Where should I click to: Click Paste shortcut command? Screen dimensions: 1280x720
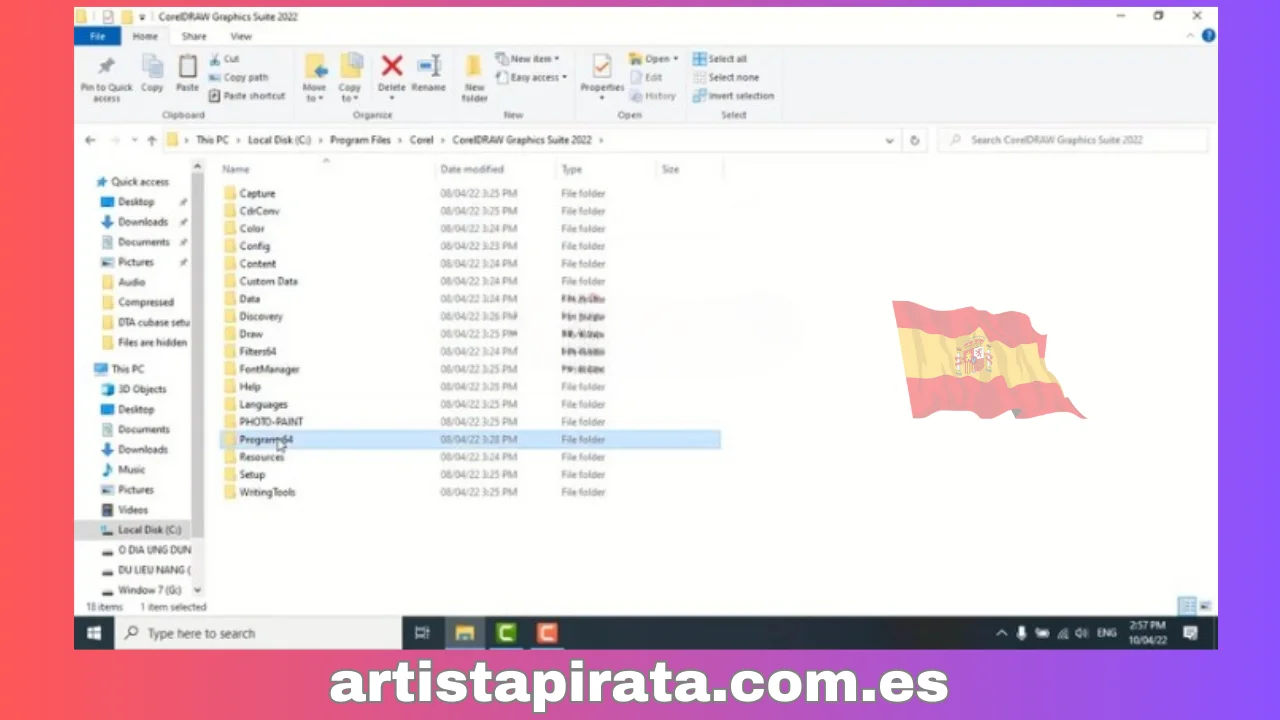[247, 96]
